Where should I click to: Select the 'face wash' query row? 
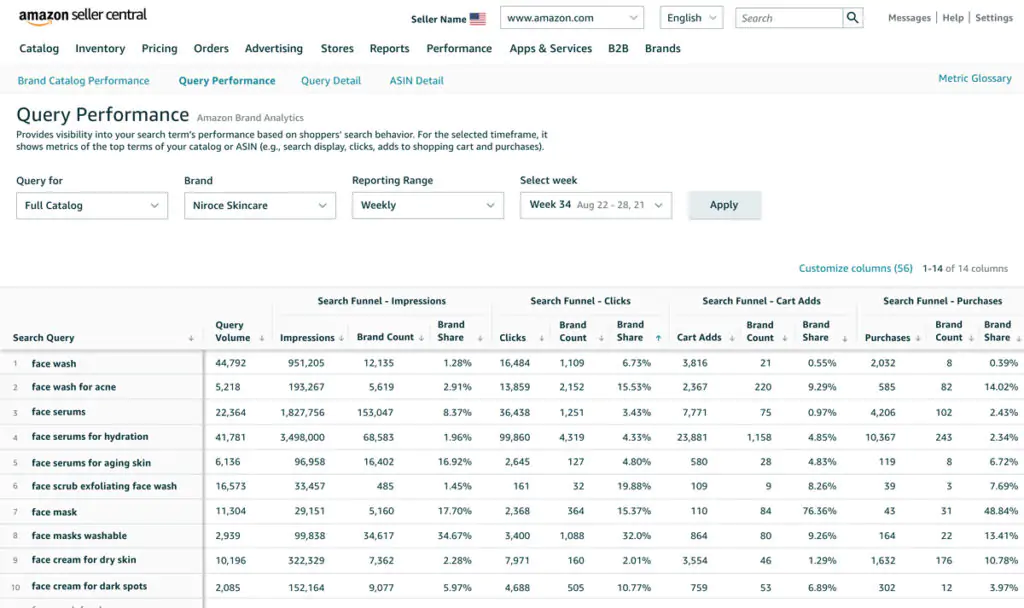click(x=54, y=364)
